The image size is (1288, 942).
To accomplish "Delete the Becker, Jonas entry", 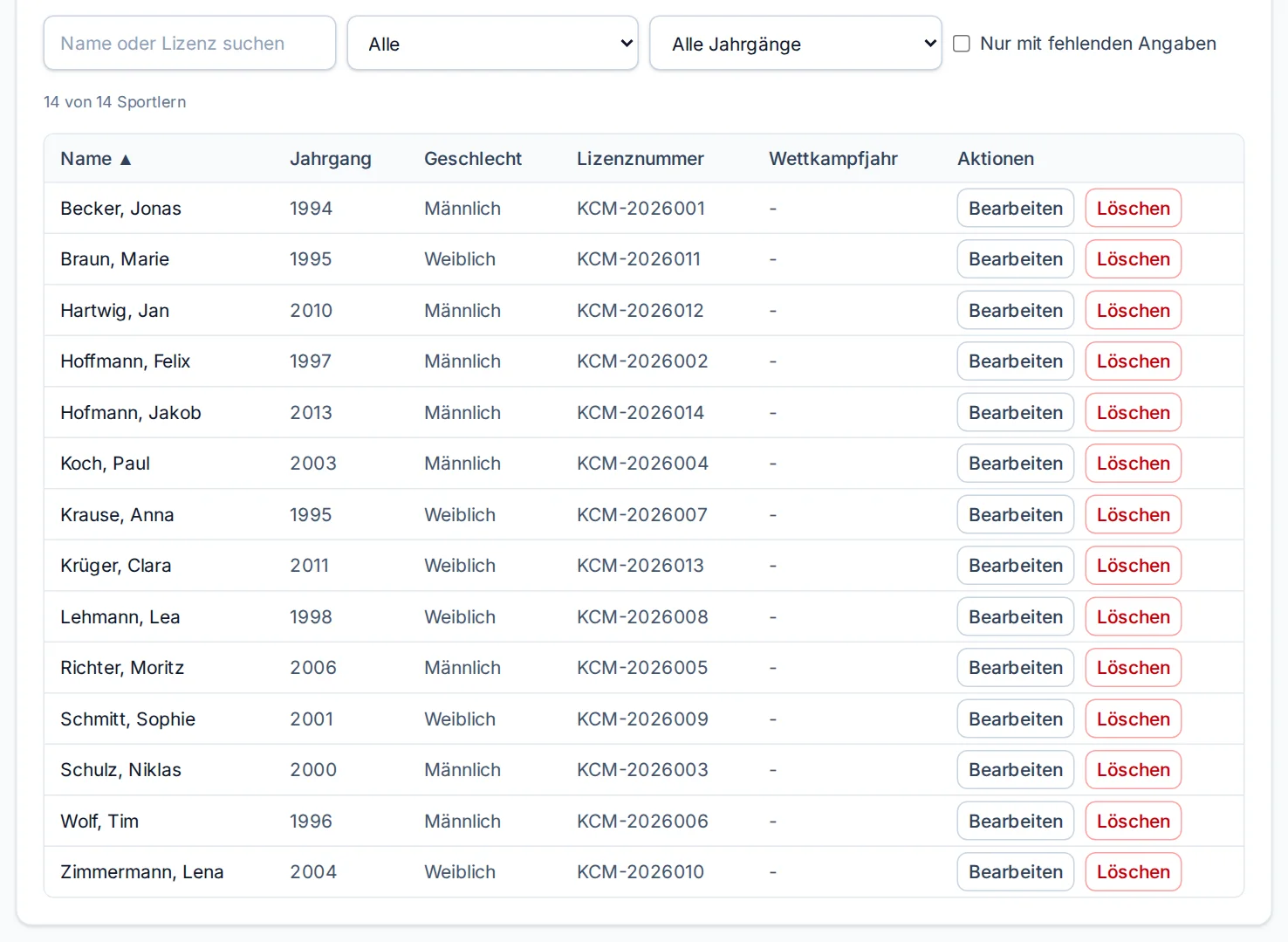I will point(1134,209).
